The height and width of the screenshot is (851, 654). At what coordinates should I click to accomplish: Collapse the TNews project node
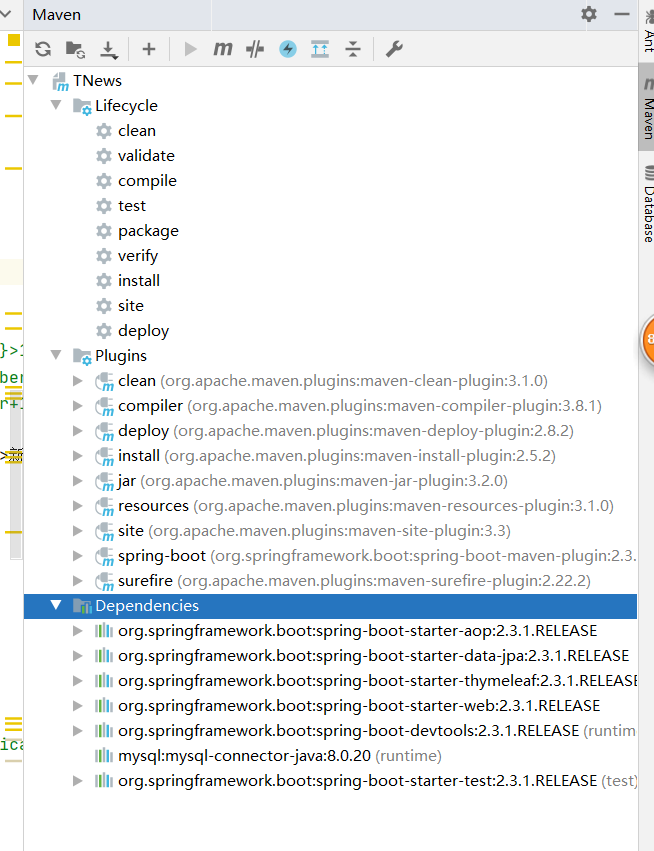34,80
